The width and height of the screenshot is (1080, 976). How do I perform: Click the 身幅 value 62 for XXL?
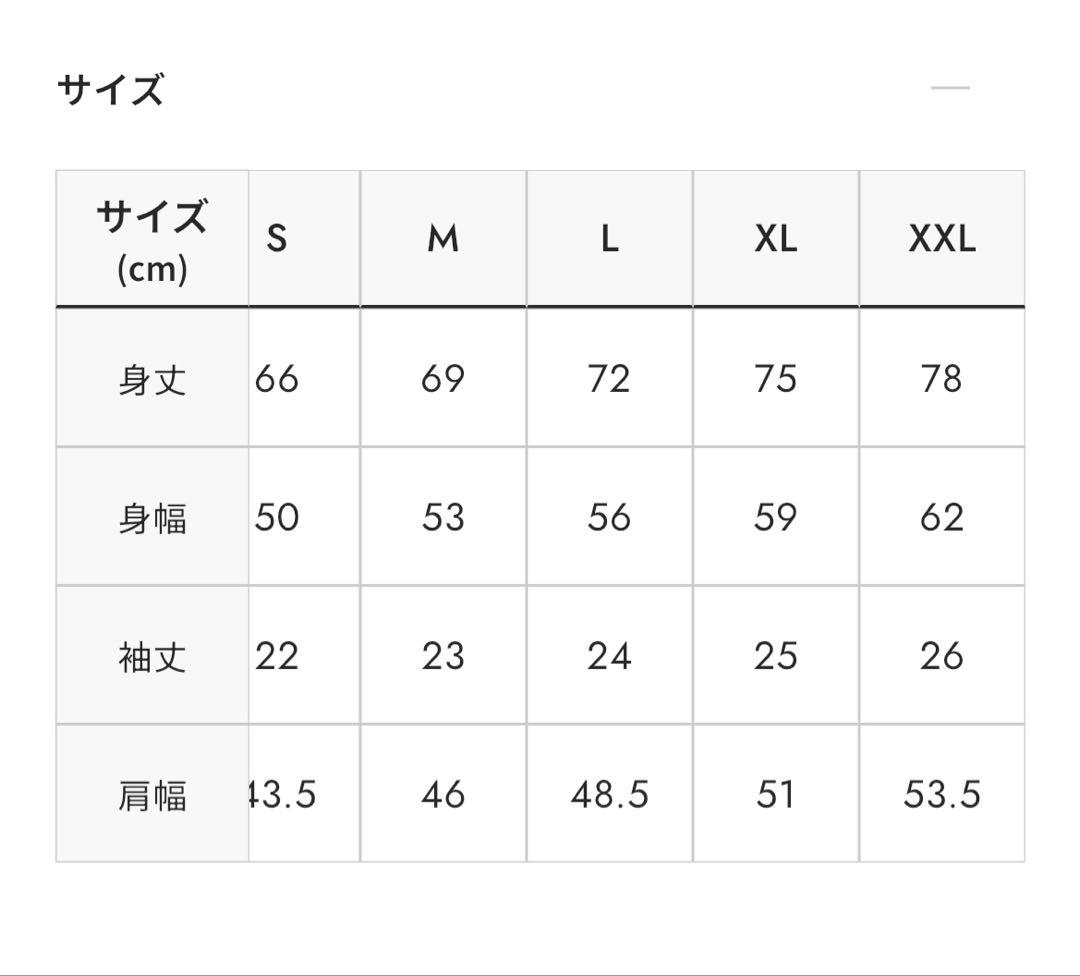(x=942, y=517)
